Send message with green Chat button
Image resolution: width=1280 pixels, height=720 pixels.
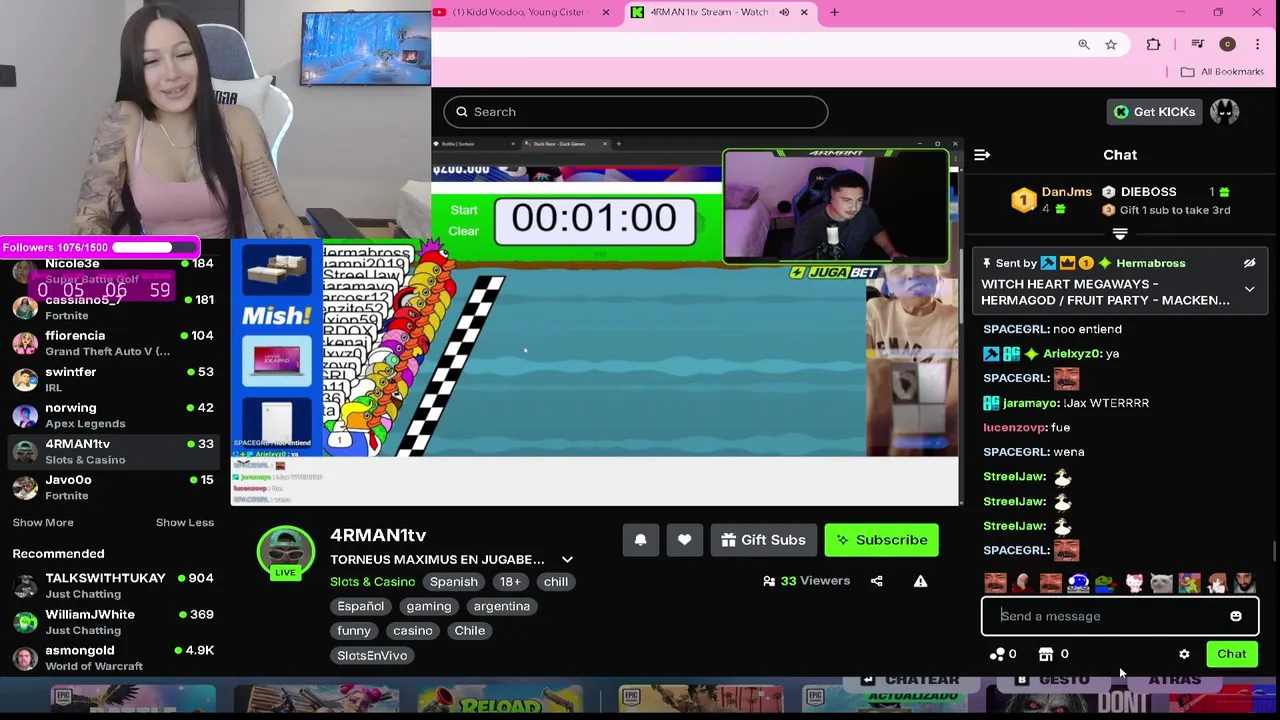tap(1232, 654)
